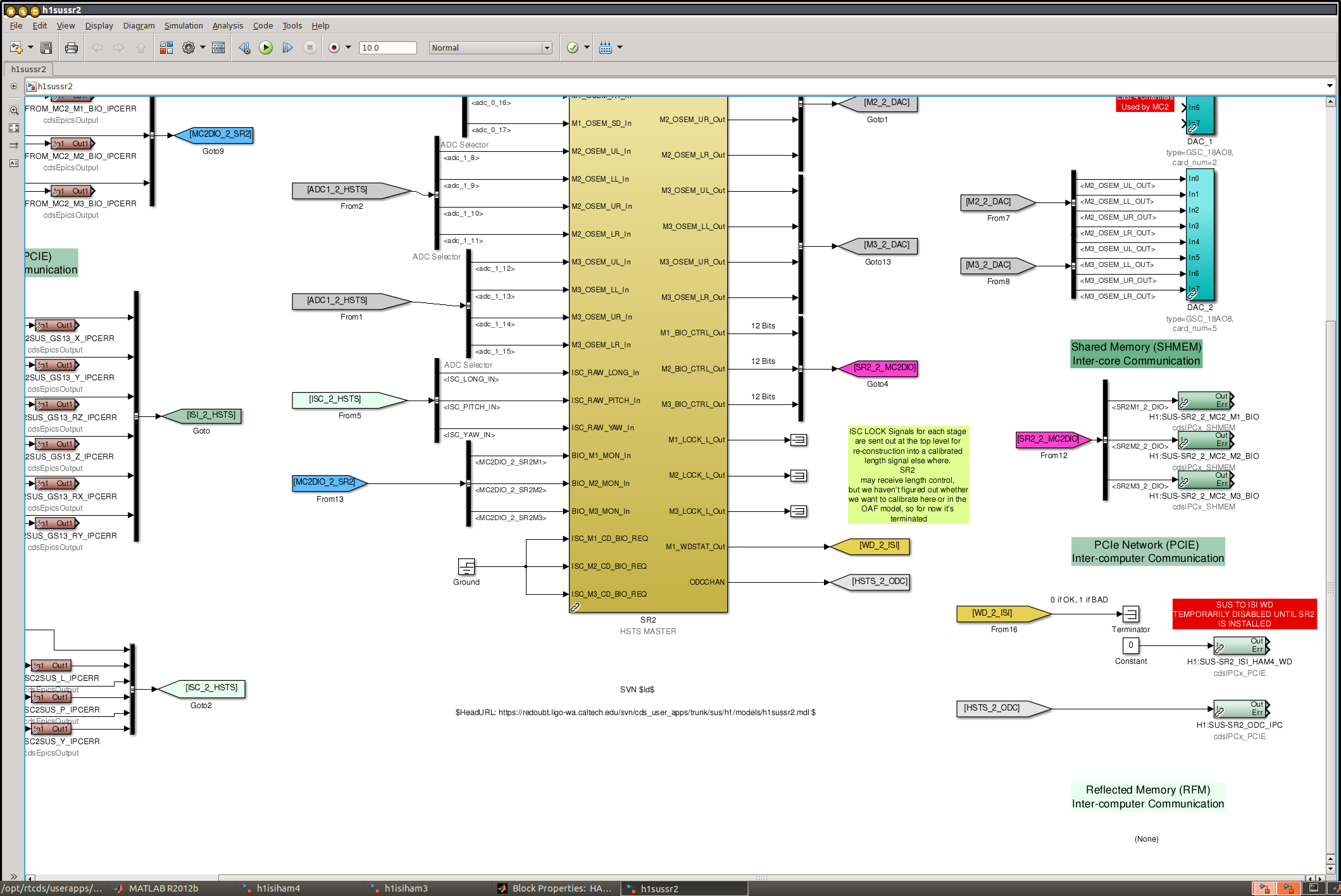Run simulation with green play button
This screenshot has width=1341, height=896.
[x=266, y=47]
